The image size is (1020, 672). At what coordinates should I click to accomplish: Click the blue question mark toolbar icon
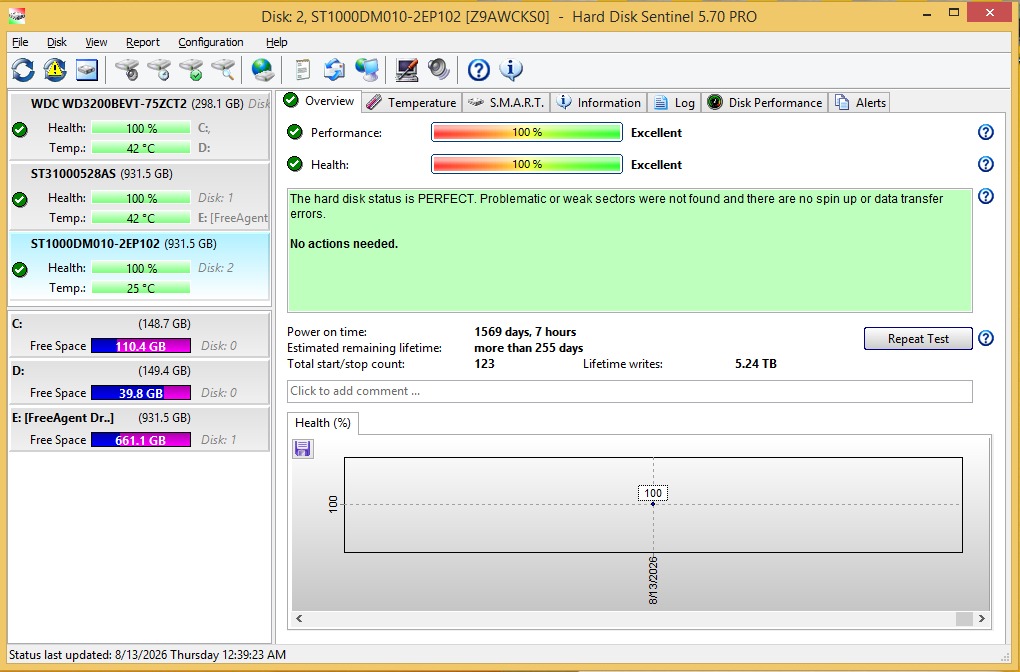(479, 69)
